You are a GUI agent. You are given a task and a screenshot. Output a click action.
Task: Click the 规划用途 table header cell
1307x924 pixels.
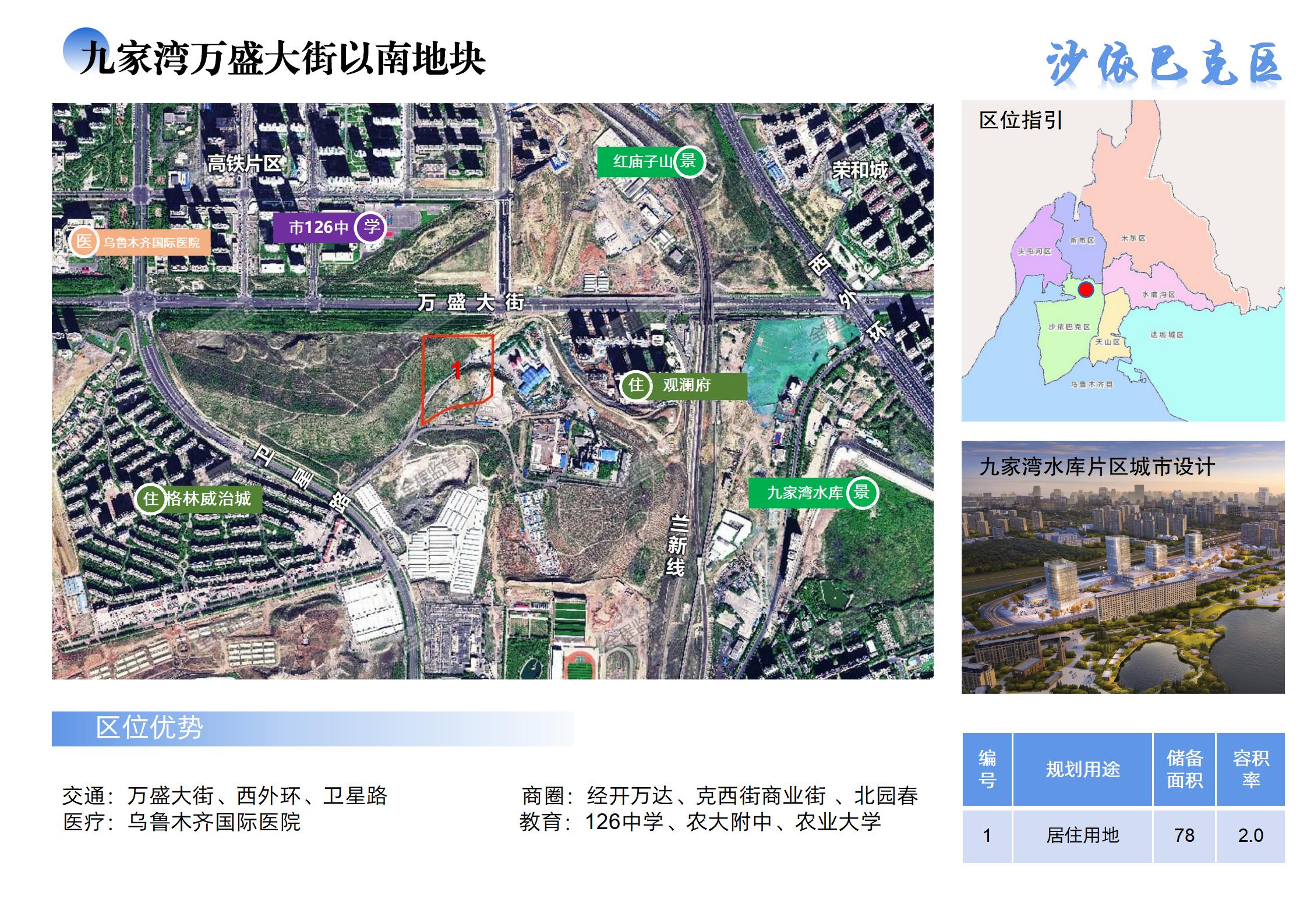pyautogui.click(x=1082, y=769)
